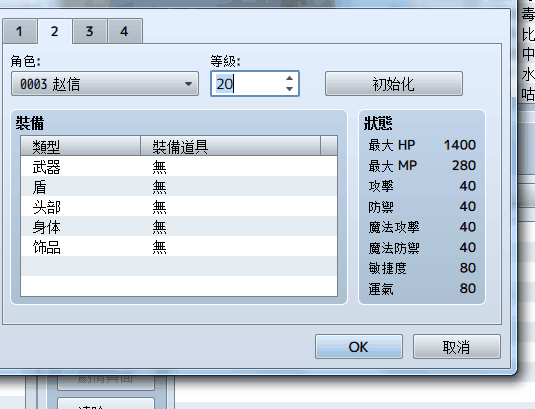535x409 pixels.
Task: Select the 盾 equipment row
Action: coord(179,187)
